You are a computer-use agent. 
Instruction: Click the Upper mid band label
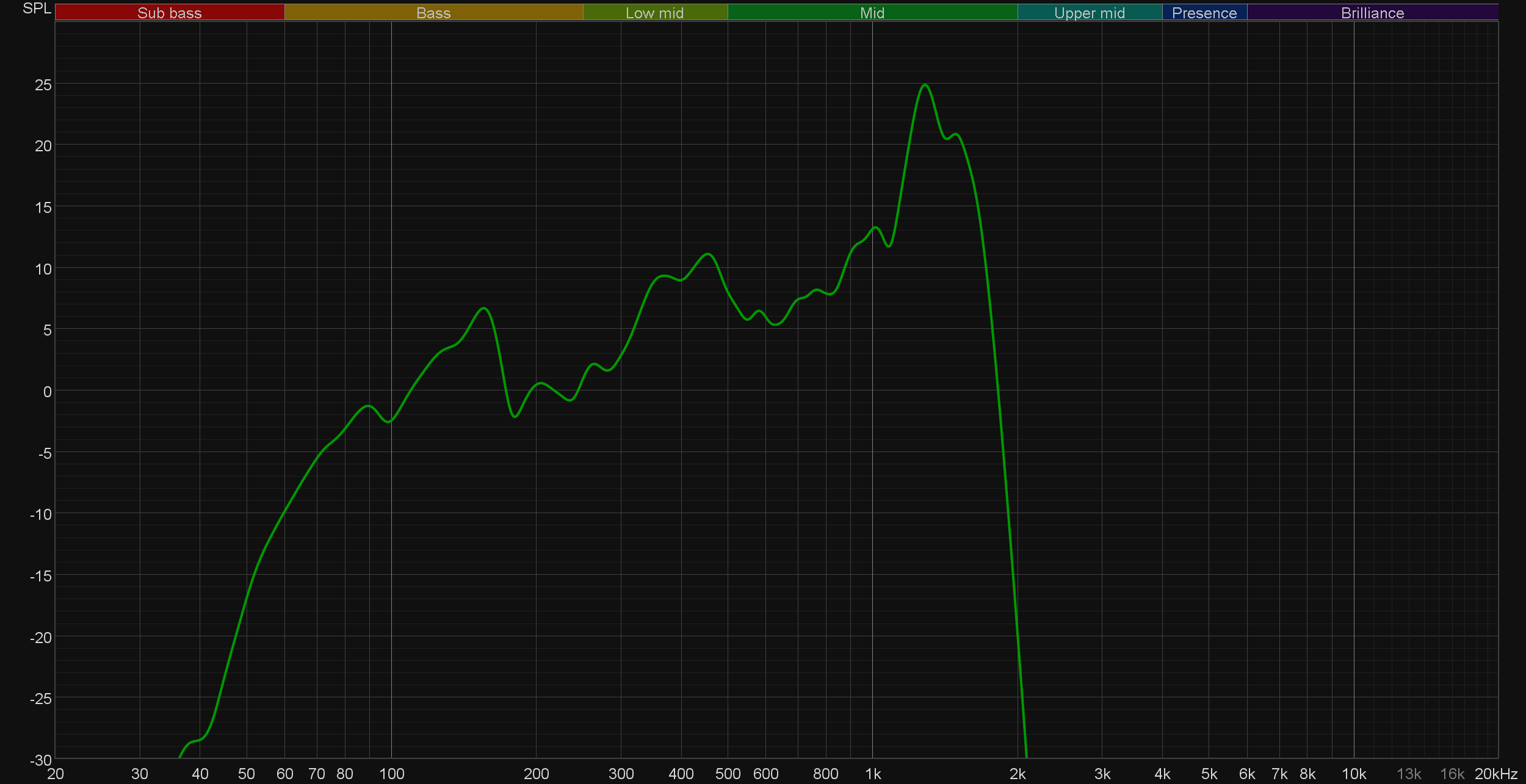(x=1089, y=13)
